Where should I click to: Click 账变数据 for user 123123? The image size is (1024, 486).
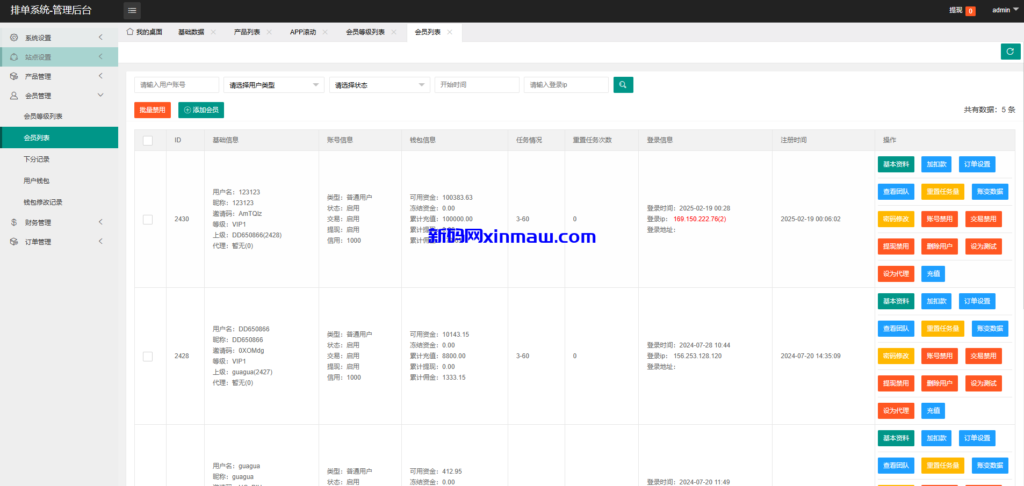click(x=990, y=192)
